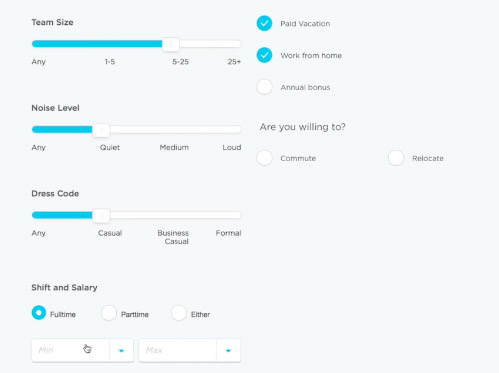Image resolution: width=499 pixels, height=373 pixels.
Task: Set Team Size to 25+ label
Action: coord(234,62)
